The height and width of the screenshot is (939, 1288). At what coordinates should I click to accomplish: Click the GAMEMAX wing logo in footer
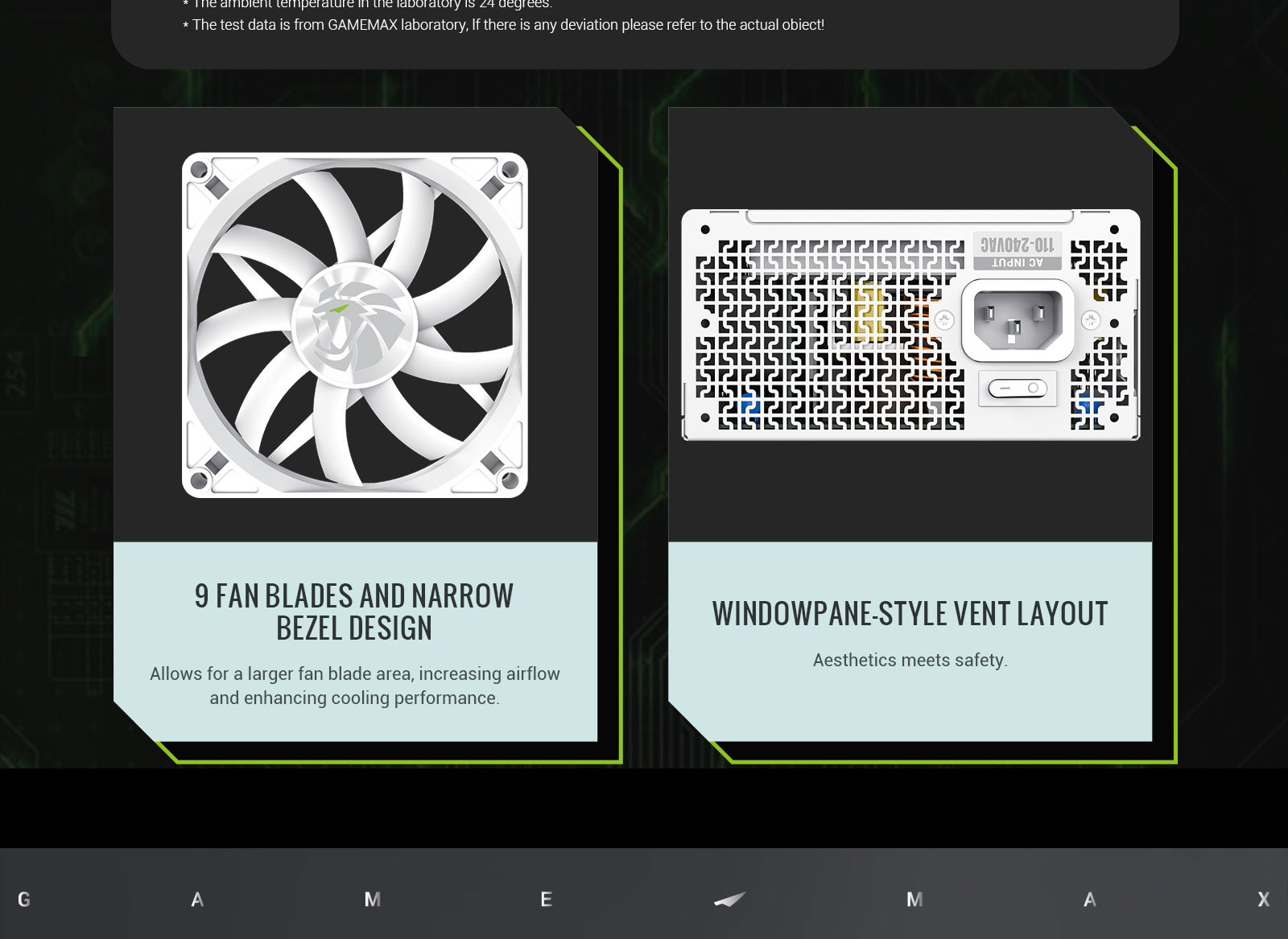[x=730, y=900]
